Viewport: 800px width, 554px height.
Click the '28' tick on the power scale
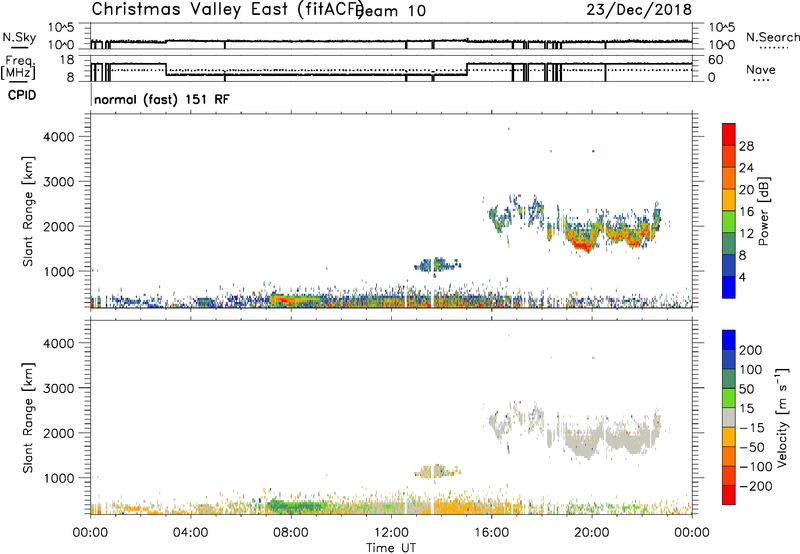pos(746,146)
